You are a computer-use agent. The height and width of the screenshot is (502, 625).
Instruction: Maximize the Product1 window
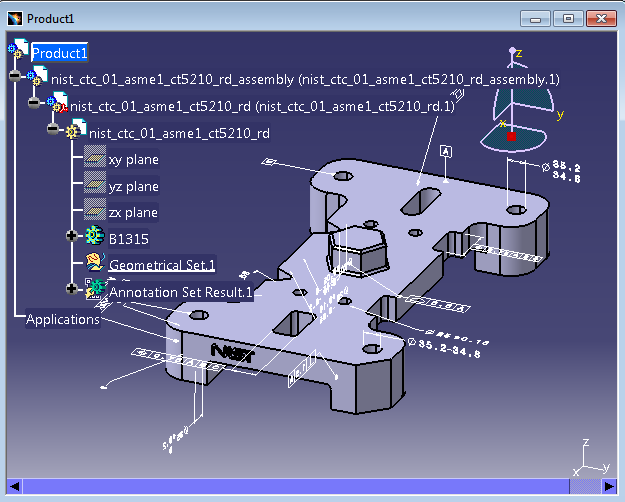click(x=568, y=19)
